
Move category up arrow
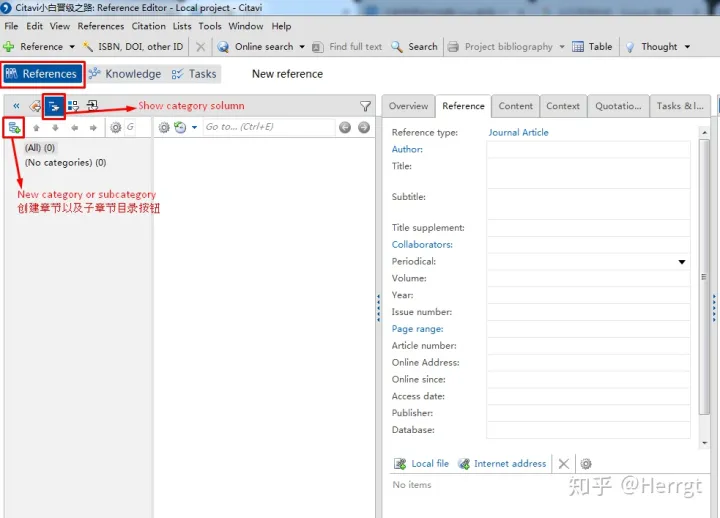click(x=36, y=128)
